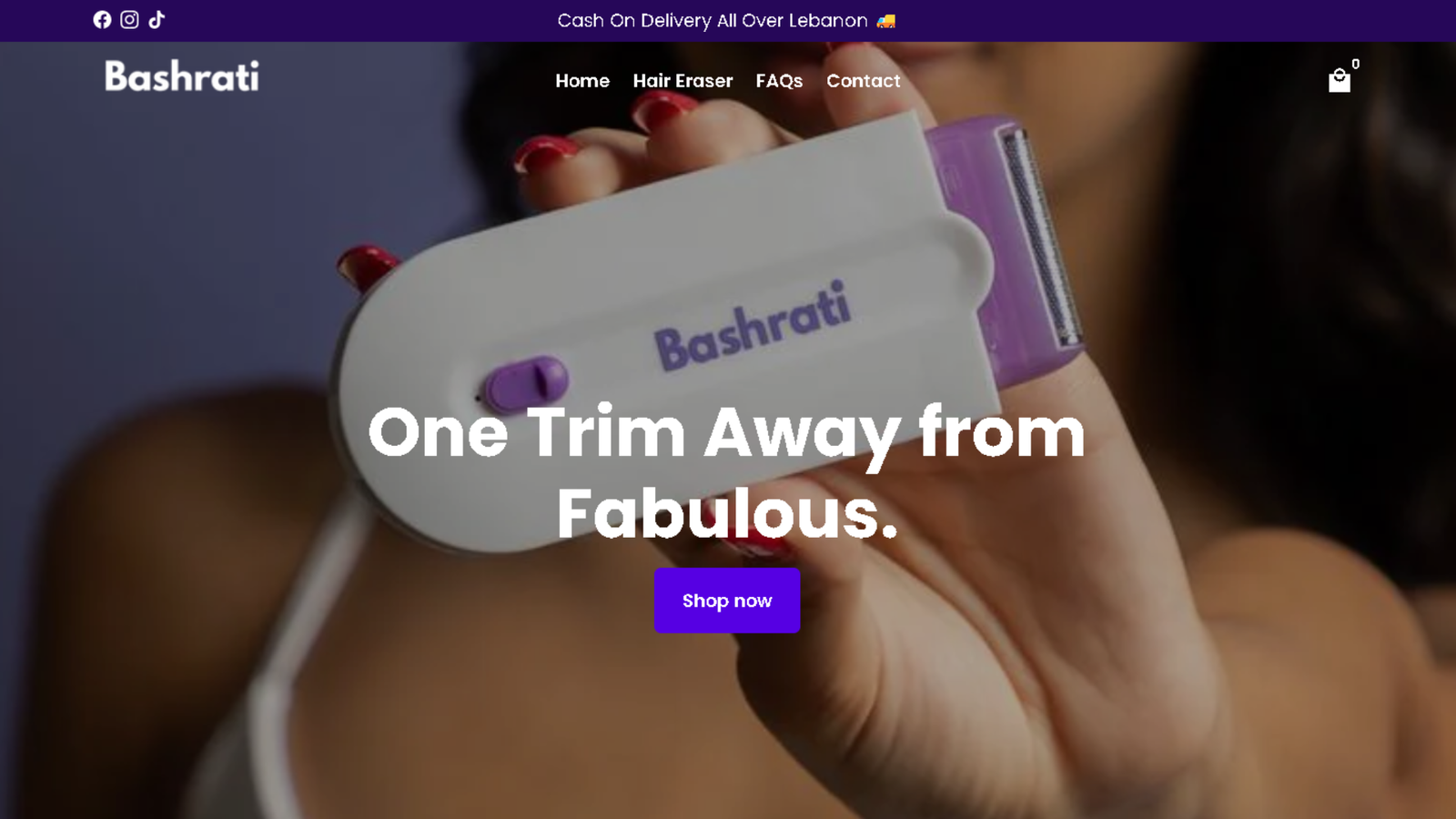Open the Facebook social link
1456x819 pixels.
click(102, 20)
